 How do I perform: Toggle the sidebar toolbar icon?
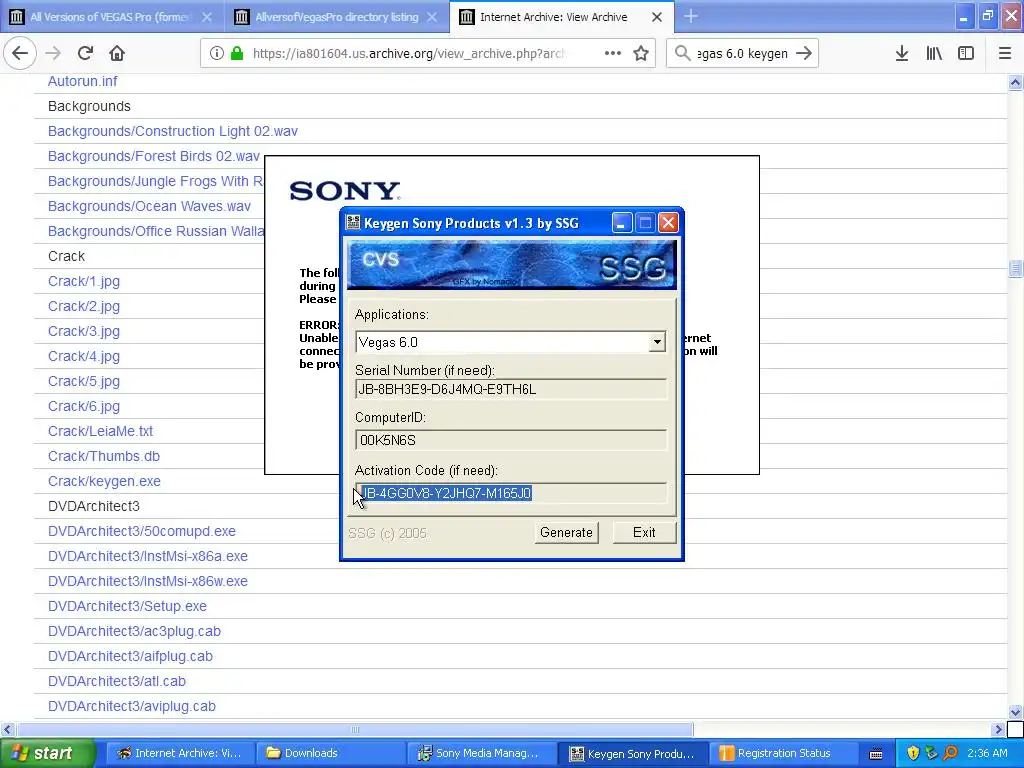tap(966, 54)
